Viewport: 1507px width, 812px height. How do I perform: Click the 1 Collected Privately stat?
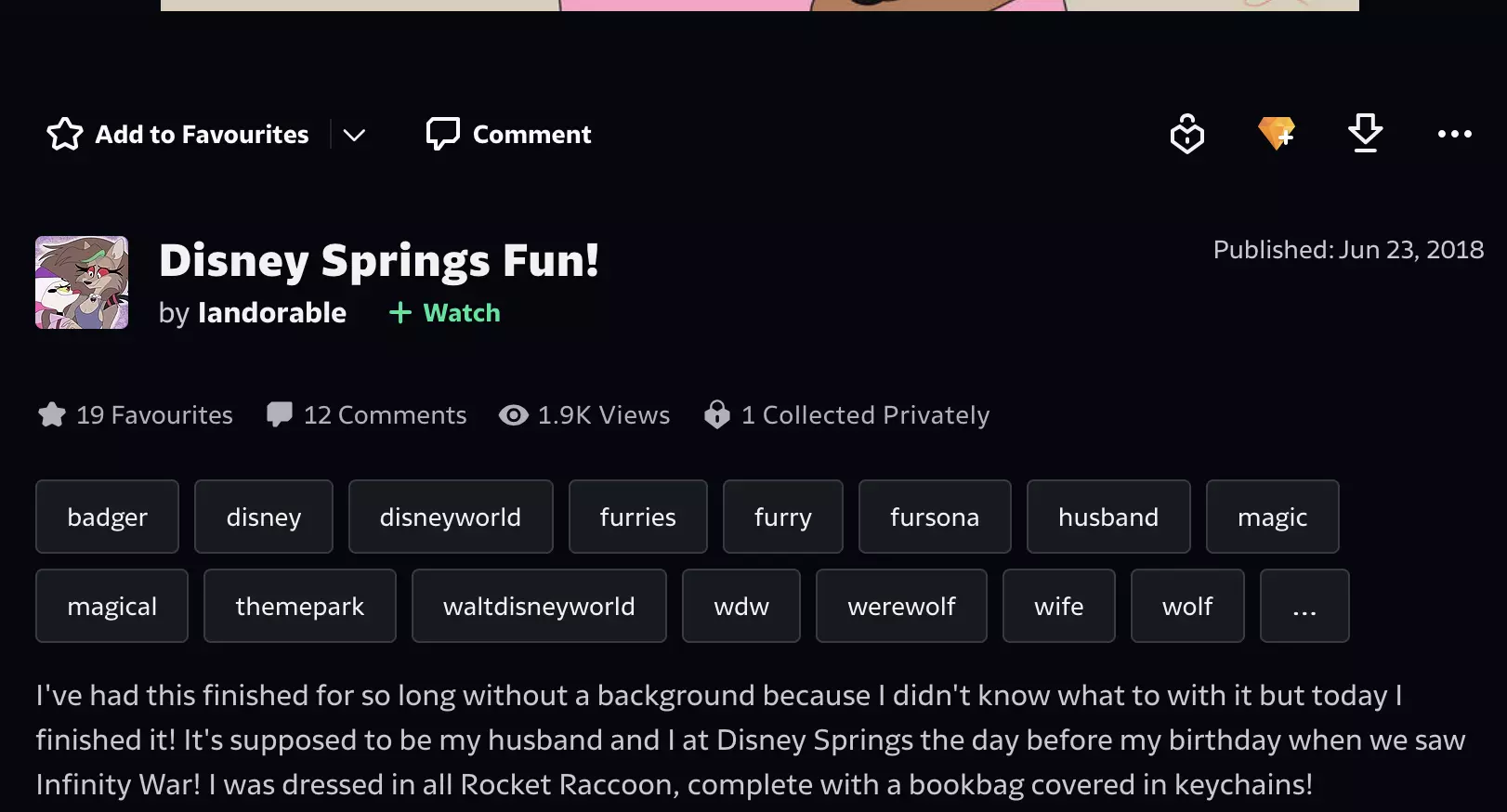(x=846, y=415)
